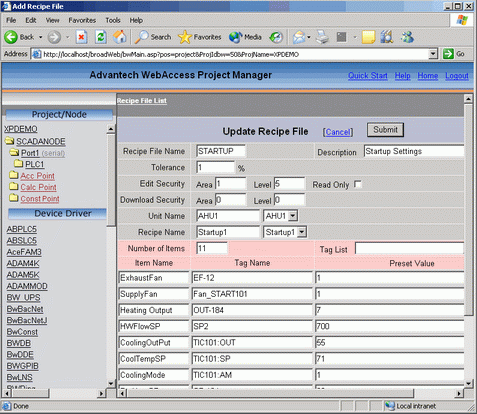Open the View menu
The image size is (477, 414).
tap(52, 20)
